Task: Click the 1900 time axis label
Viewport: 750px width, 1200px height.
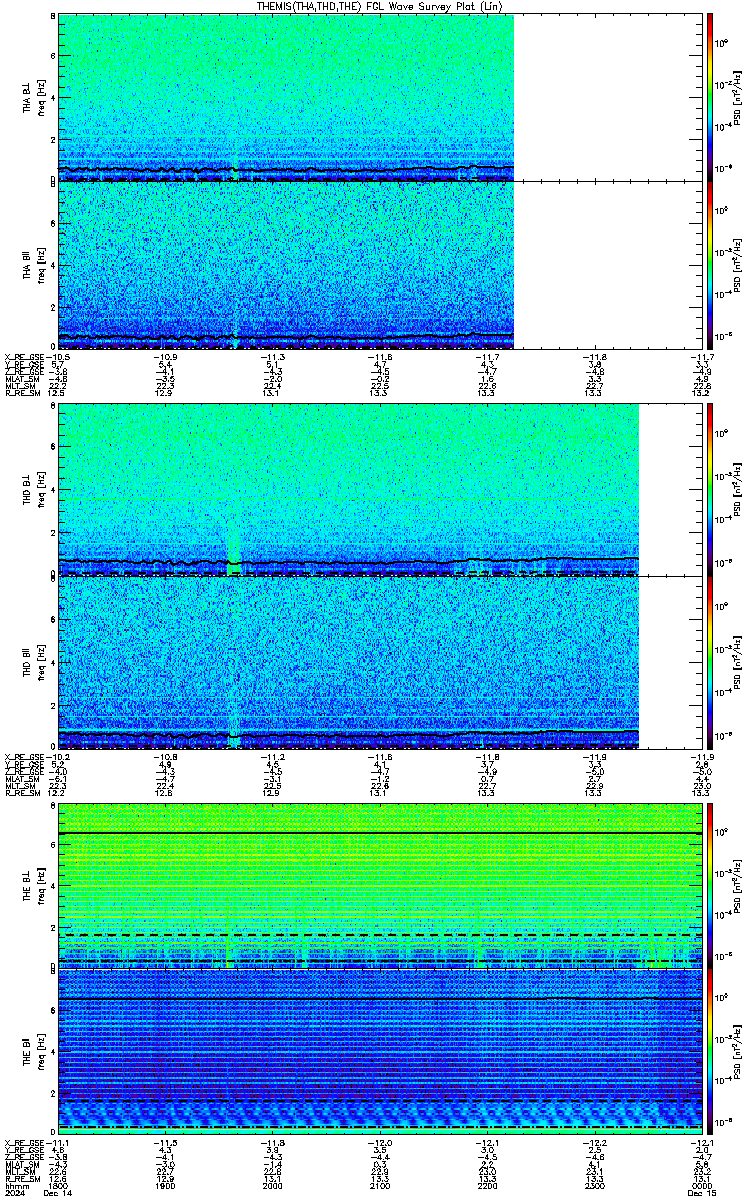Action: click(x=165, y=1185)
